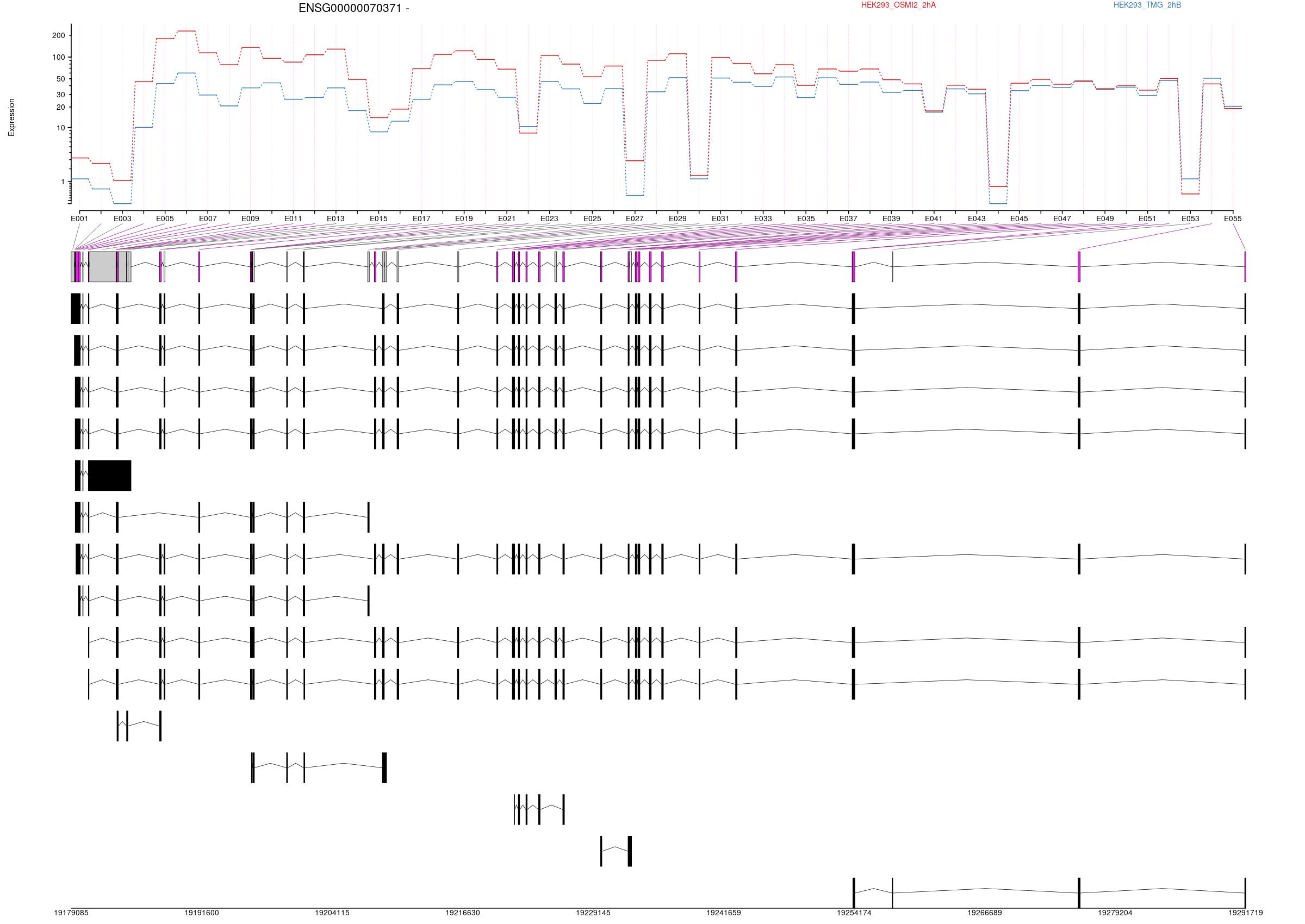The width and height of the screenshot is (1305, 924).
Task: Click exon label E003
Action: 122,218
